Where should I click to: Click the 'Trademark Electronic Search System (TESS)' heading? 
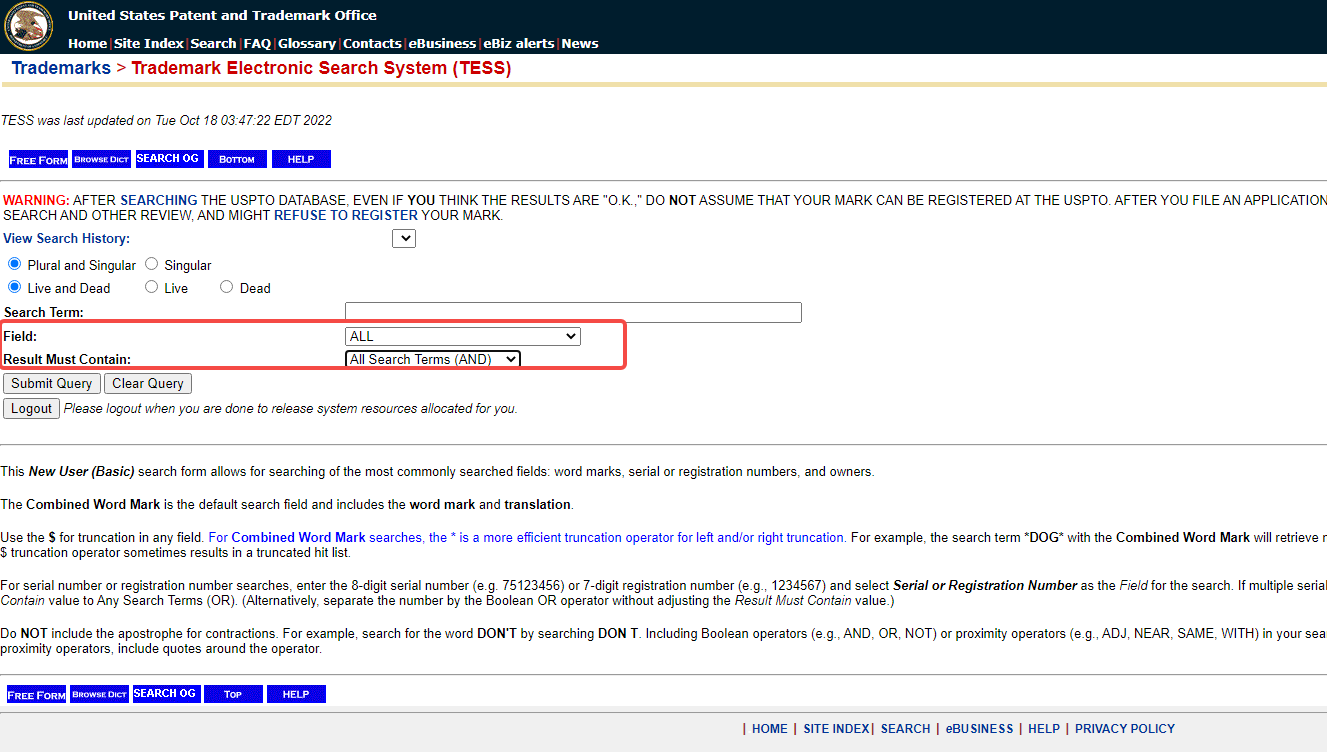pyautogui.click(x=321, y=68)
